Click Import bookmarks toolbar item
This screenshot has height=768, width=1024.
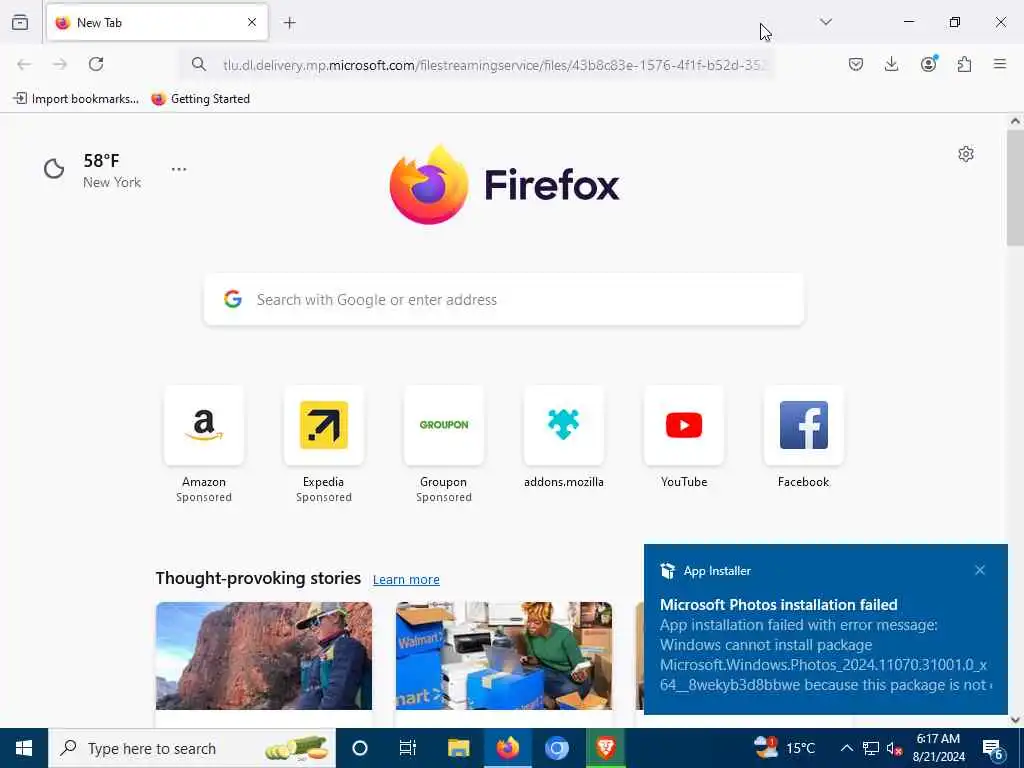click(x=76, y=99)
